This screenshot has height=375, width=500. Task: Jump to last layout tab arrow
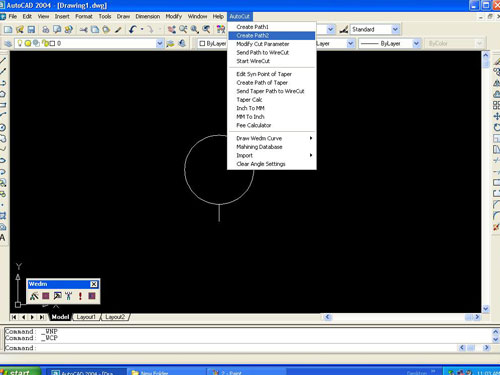[x=42, y=317]
